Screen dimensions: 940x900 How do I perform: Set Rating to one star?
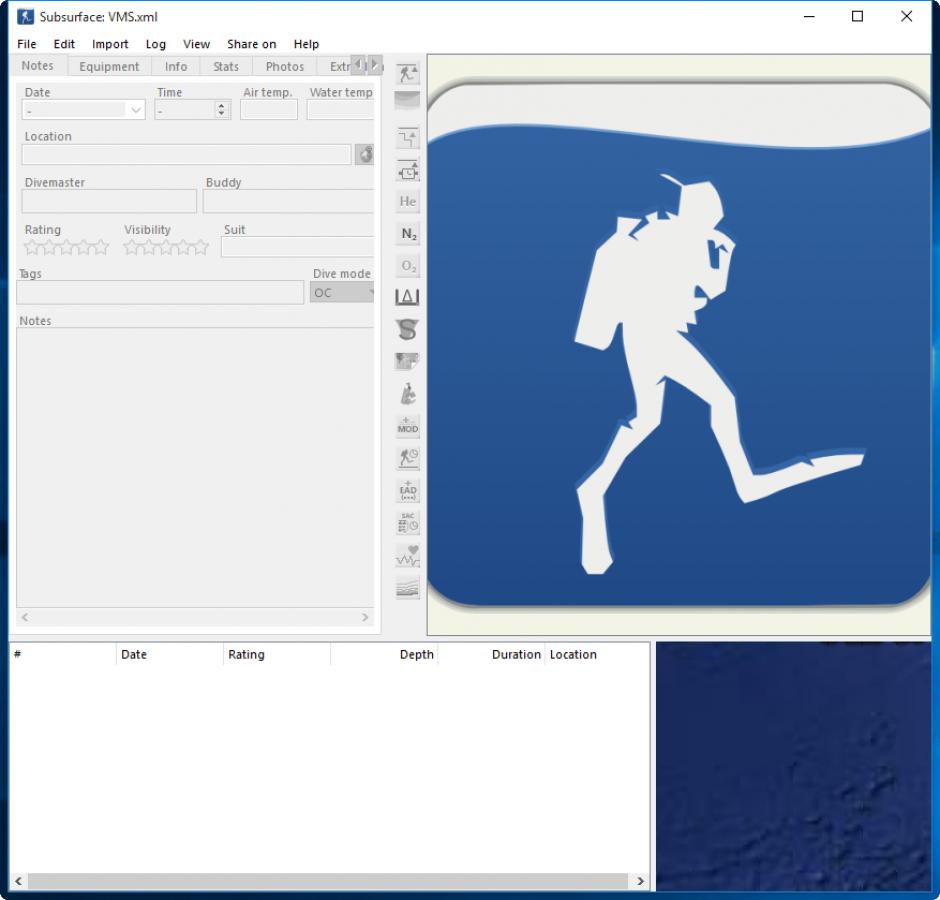point(31,247)
